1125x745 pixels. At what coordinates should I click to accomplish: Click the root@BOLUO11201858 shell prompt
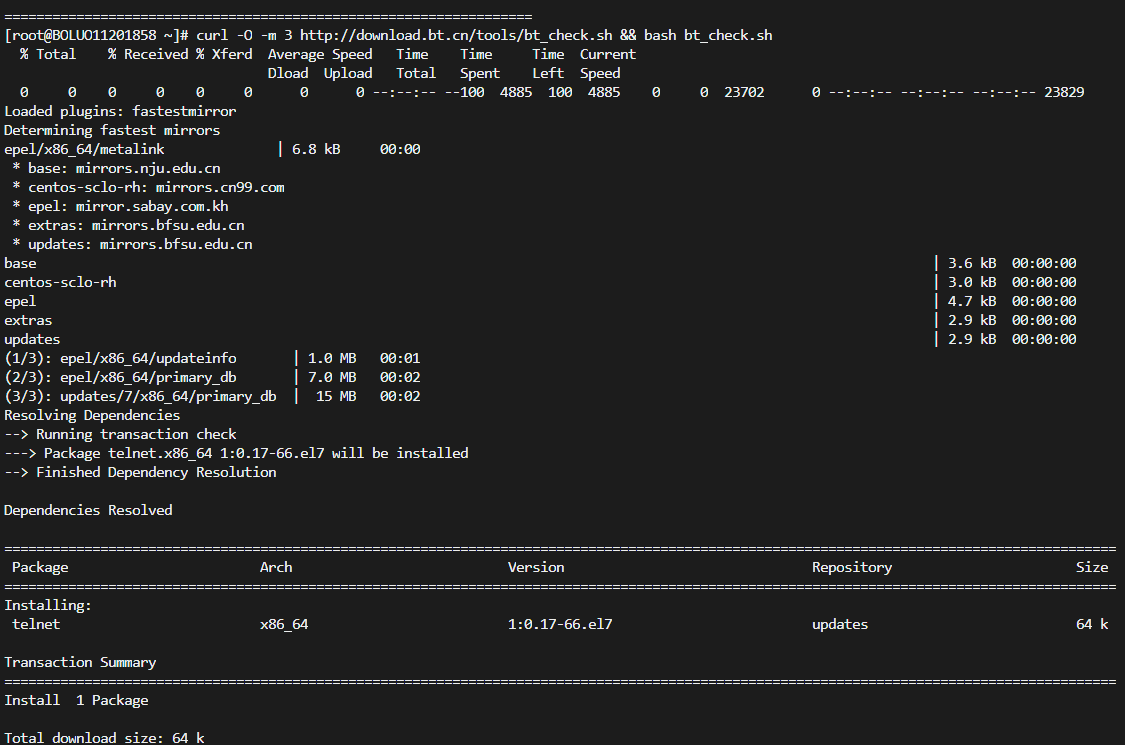pyautogui.click(x=97, y=35)
